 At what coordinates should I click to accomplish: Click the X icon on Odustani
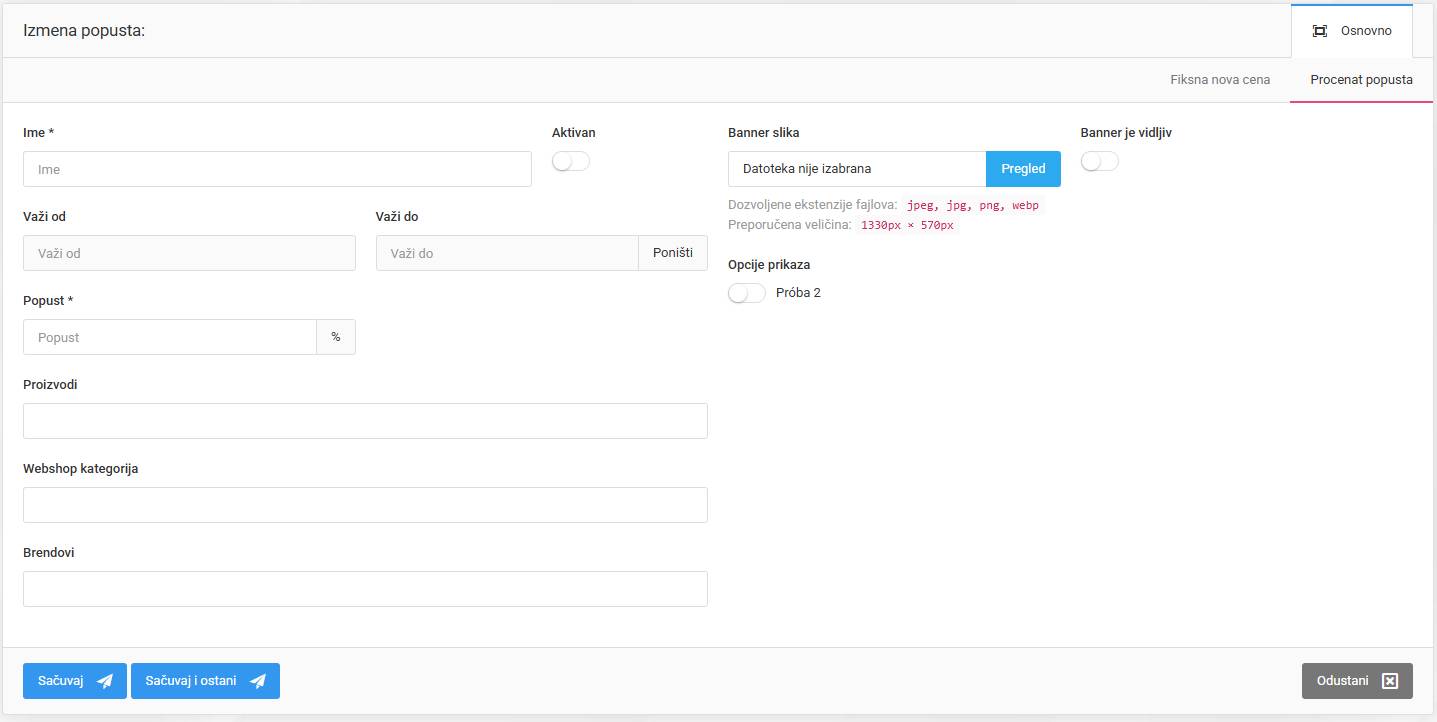[x=1389, y=681]
